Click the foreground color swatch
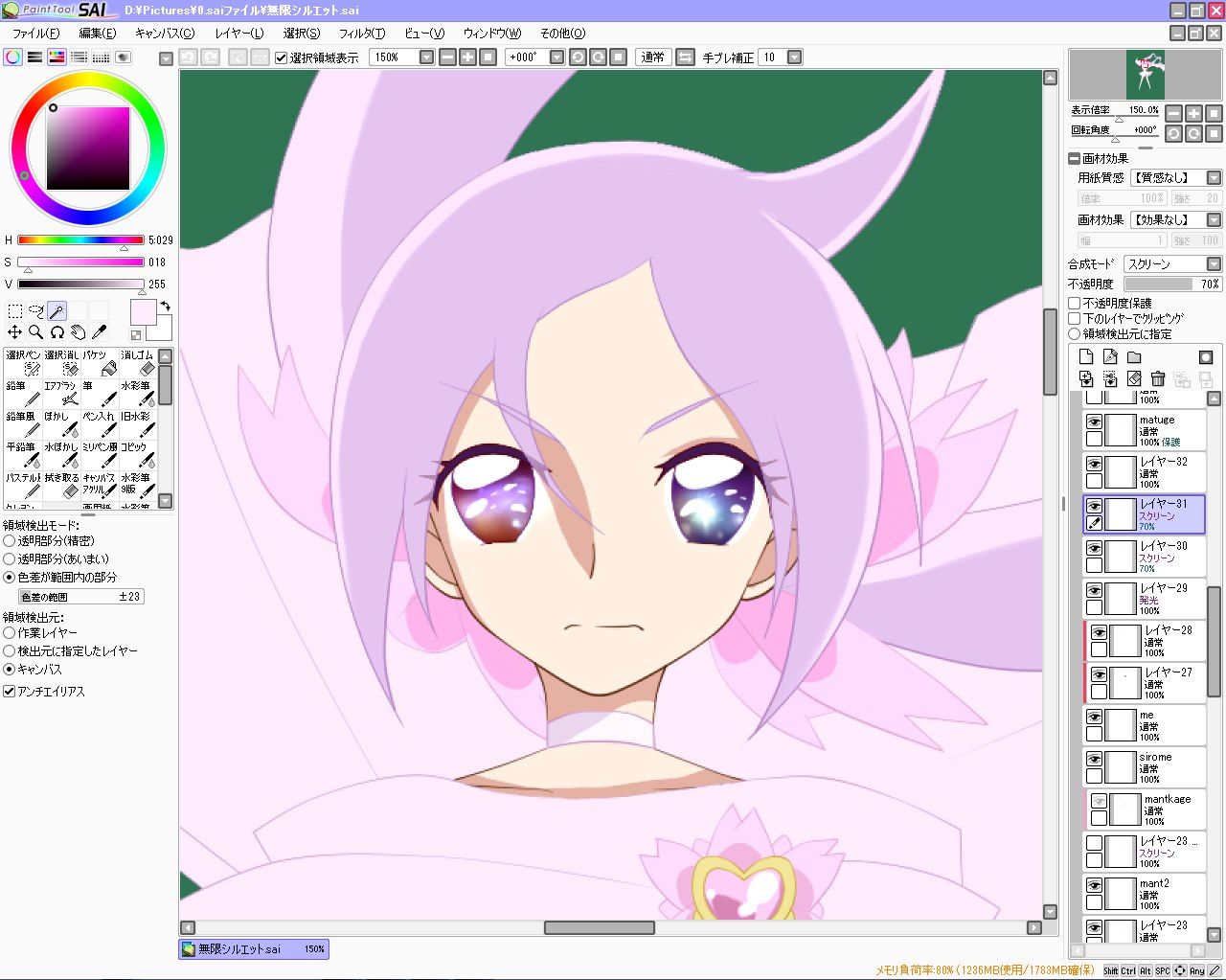Image resolution: width=1226 pixels, height=980 pixels. pos(143,311)
